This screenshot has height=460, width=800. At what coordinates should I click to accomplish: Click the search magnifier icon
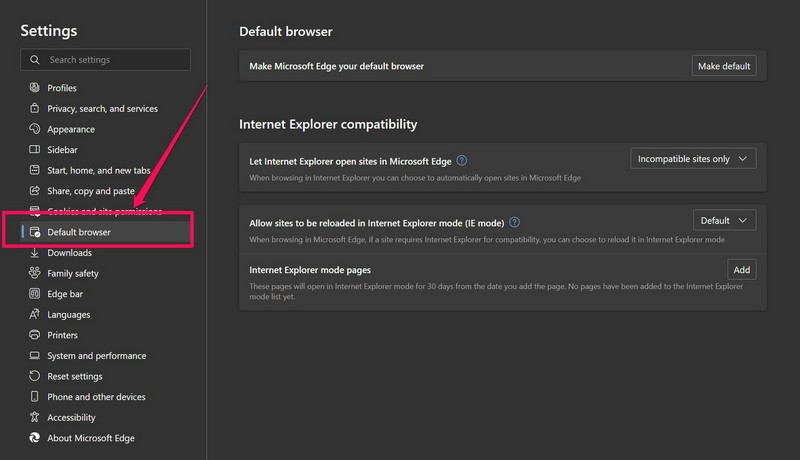tap(35, 60)
